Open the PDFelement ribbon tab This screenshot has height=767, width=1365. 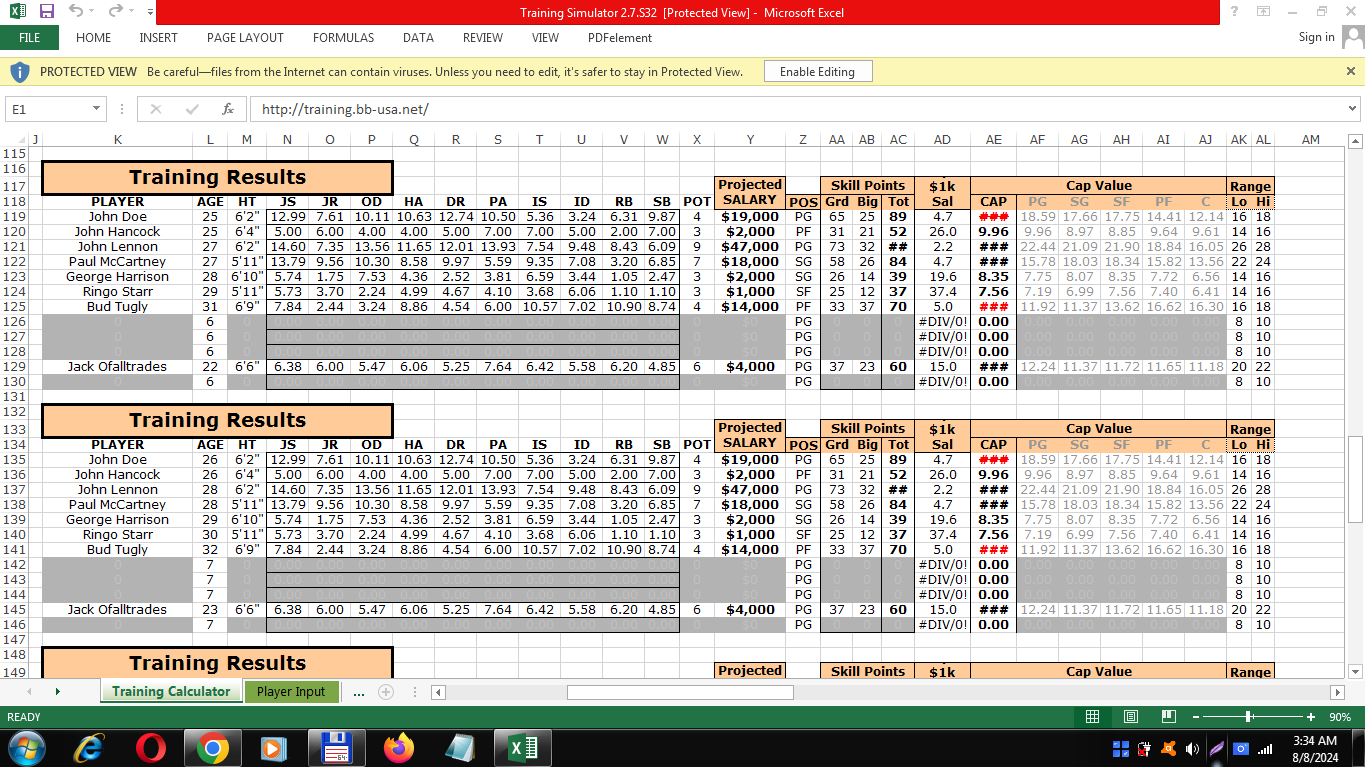tap(620, 37)
